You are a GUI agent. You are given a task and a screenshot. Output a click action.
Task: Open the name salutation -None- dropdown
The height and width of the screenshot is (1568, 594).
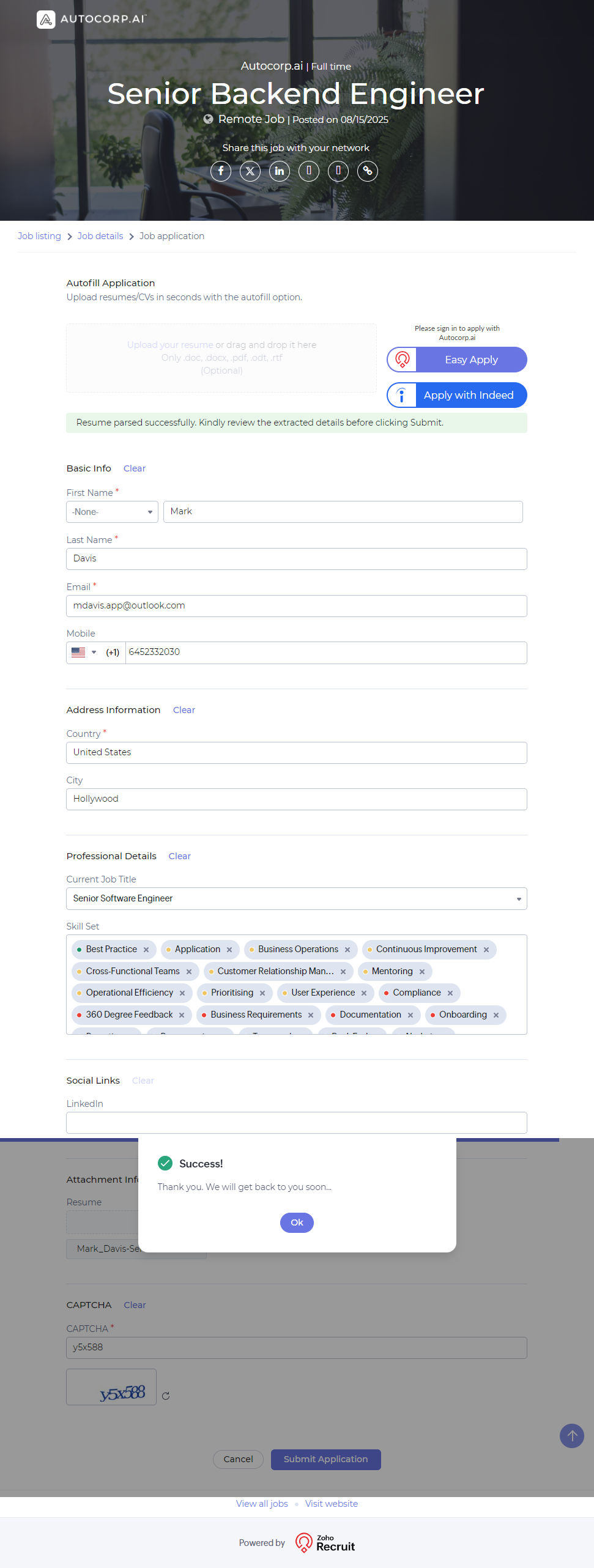112,512
